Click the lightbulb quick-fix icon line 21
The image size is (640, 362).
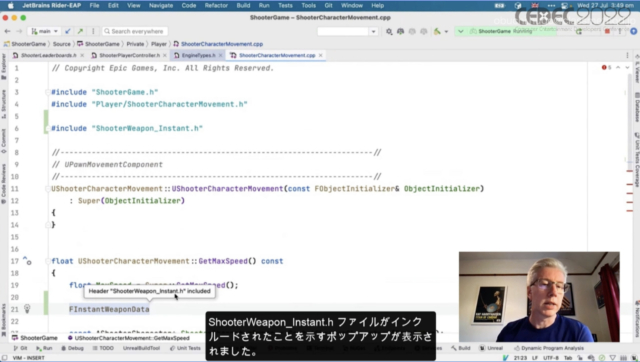(x=27, y=309)
